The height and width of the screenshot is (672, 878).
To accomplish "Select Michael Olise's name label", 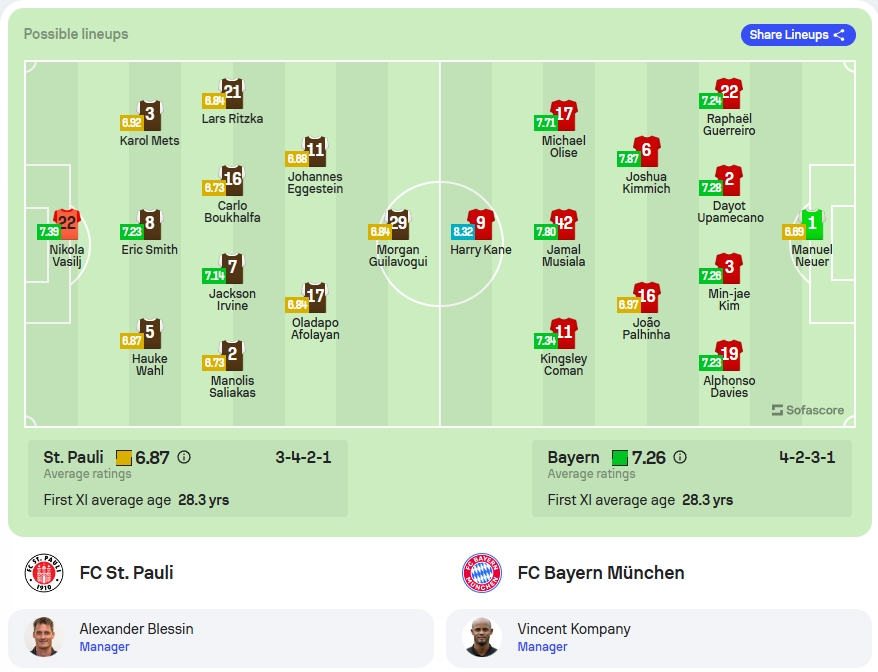I will [x=564, y=147].
